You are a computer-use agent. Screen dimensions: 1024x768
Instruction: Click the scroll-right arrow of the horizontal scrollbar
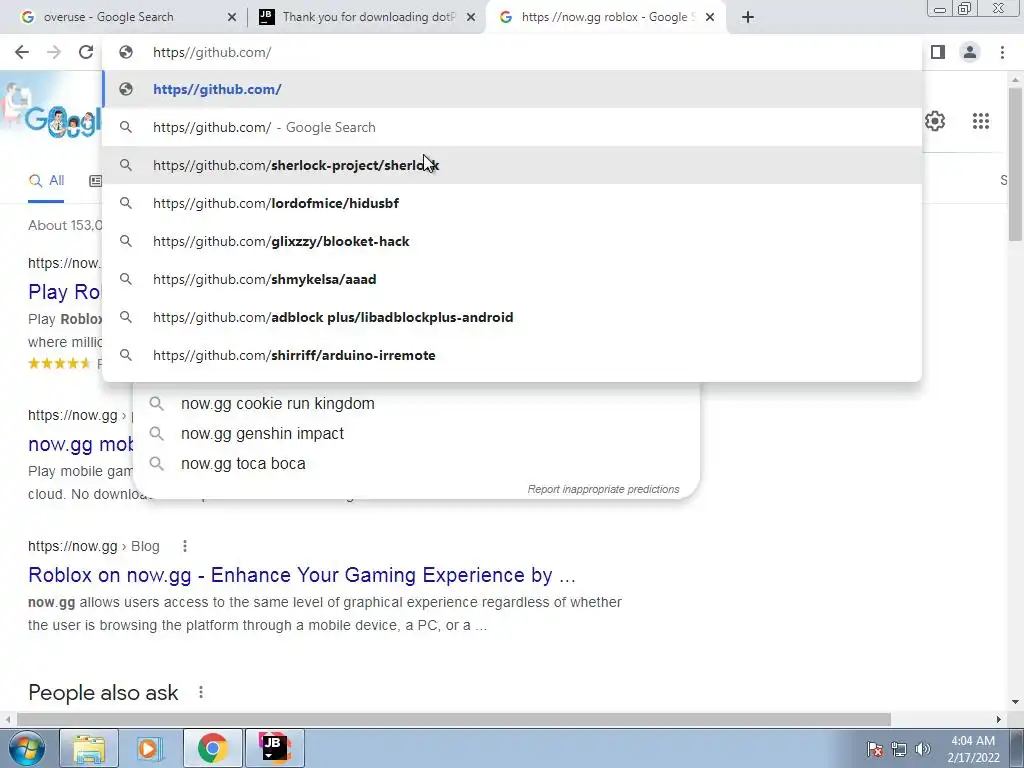click(999, 719)
